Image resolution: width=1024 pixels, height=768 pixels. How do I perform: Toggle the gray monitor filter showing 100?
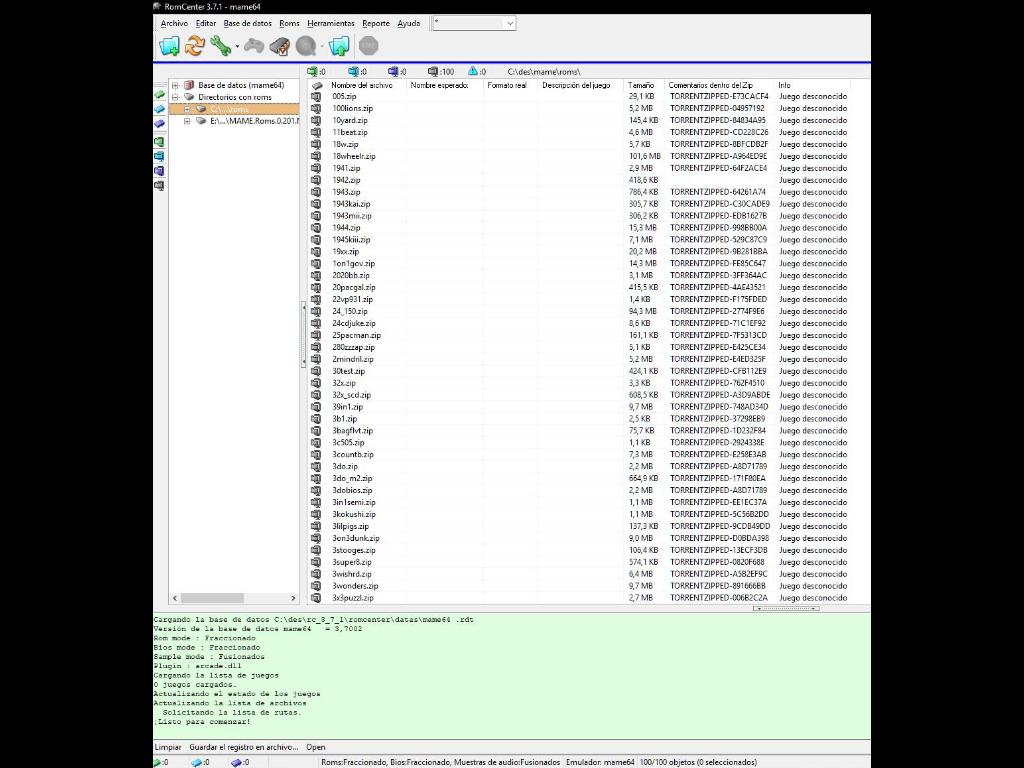pos(433,72)
